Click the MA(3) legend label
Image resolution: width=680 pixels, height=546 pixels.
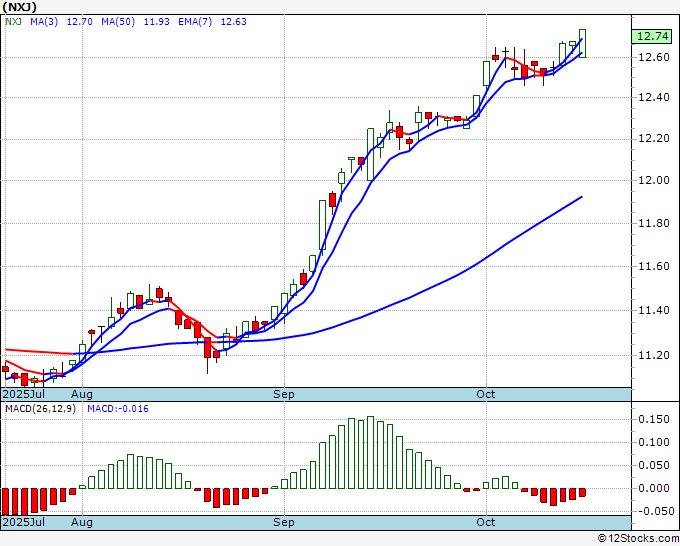[x=44, y=21]
